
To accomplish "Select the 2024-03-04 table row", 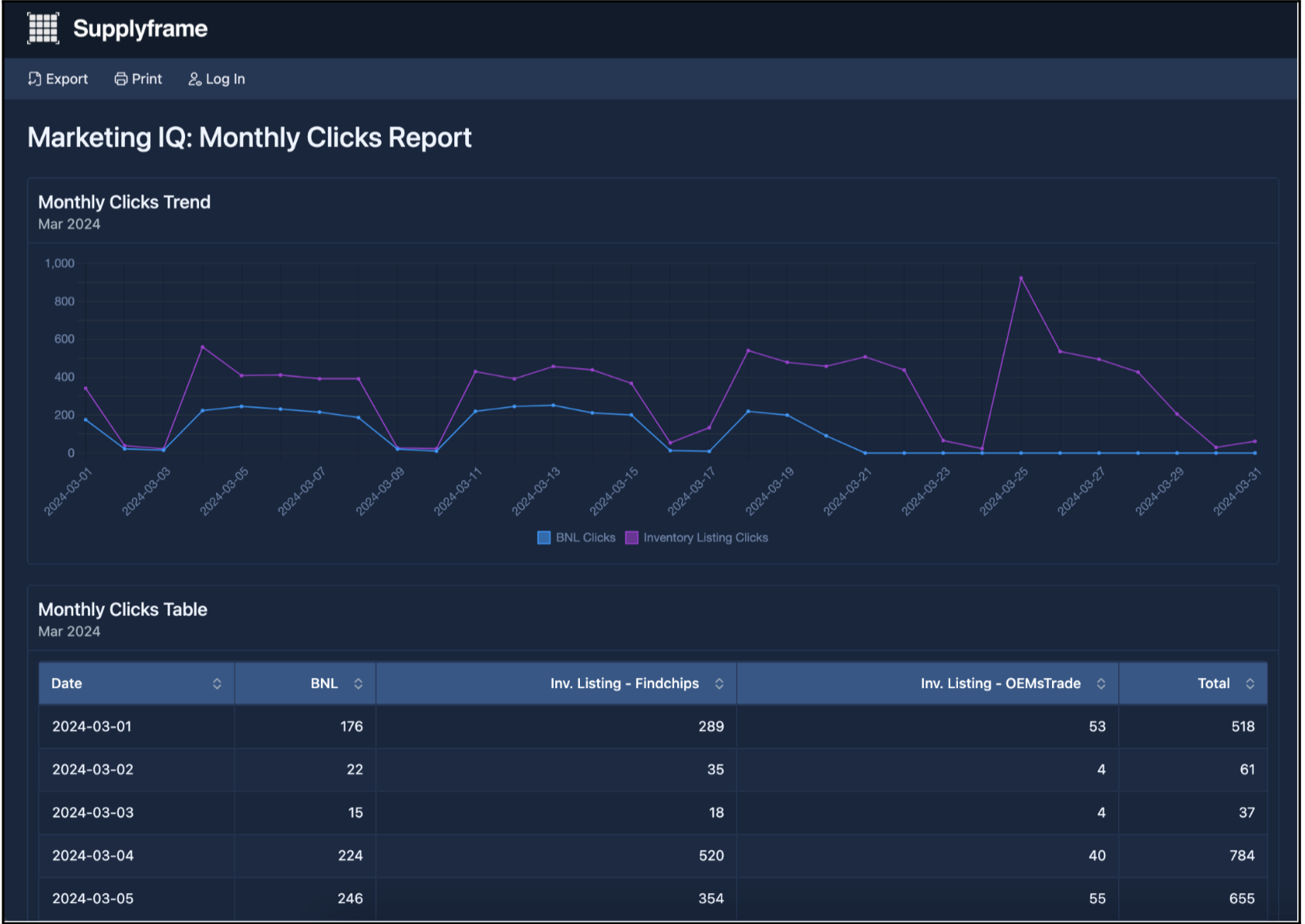I will 93,855.
